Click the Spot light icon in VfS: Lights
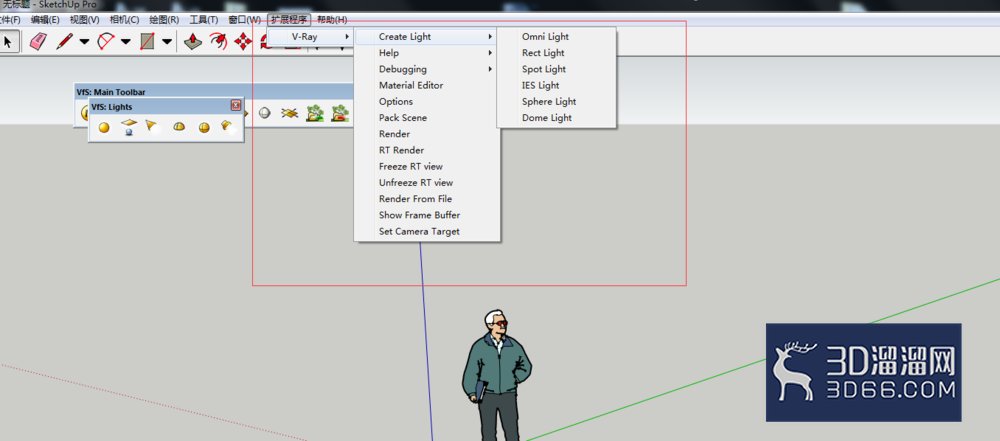The height and width of the screenshot is (441, 1000). pyautogui.click(x=153, y=126)
